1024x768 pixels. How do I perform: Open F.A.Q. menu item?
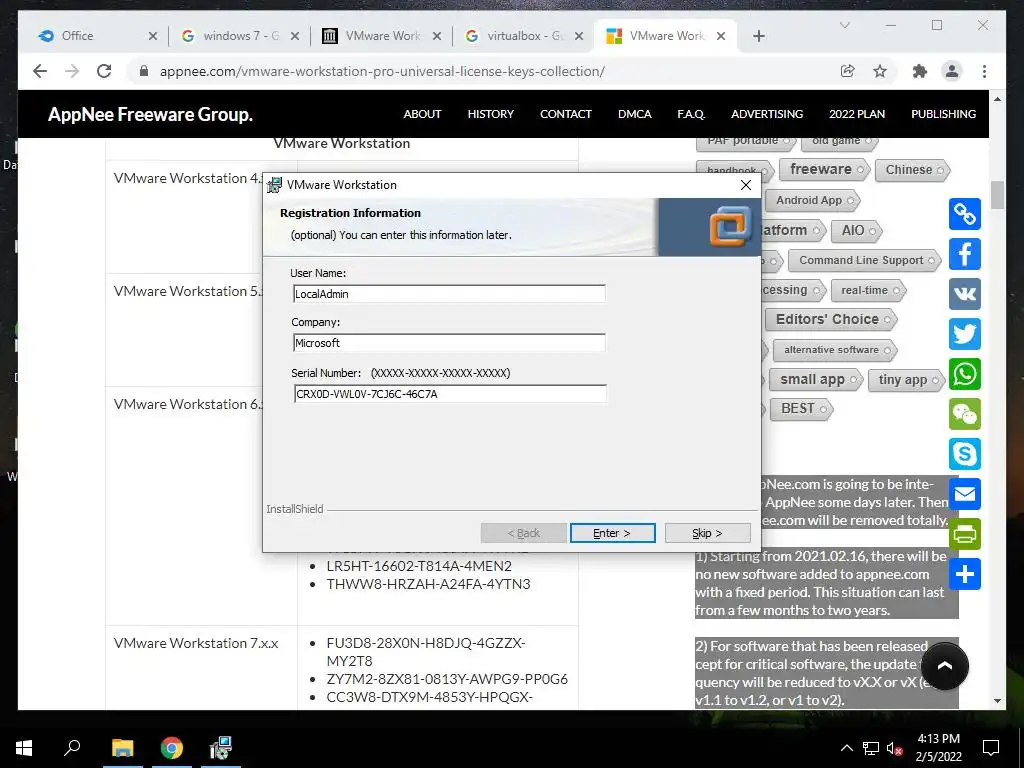tap(691, 114)
